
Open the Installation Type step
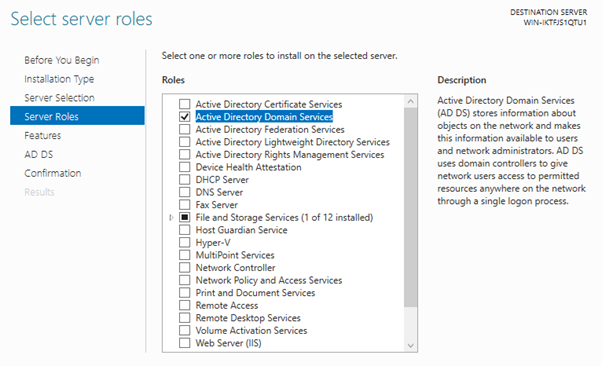point(59,79)
